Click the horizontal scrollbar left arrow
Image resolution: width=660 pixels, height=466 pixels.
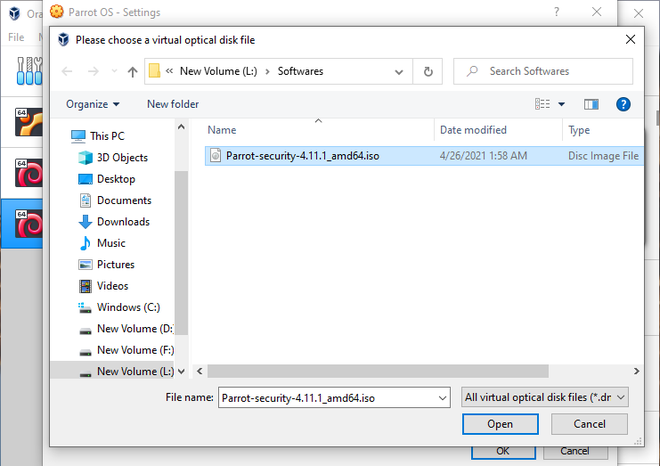click(200, 371)
